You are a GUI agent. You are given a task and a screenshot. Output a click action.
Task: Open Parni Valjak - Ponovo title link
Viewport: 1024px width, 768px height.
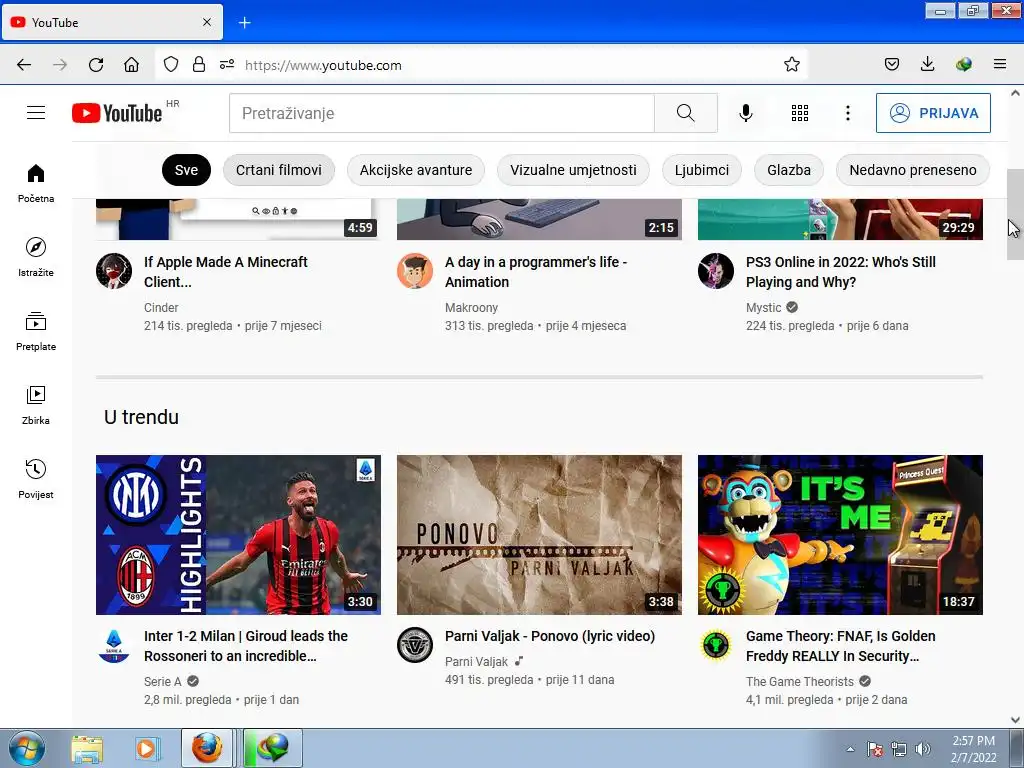tap(550, 636)
